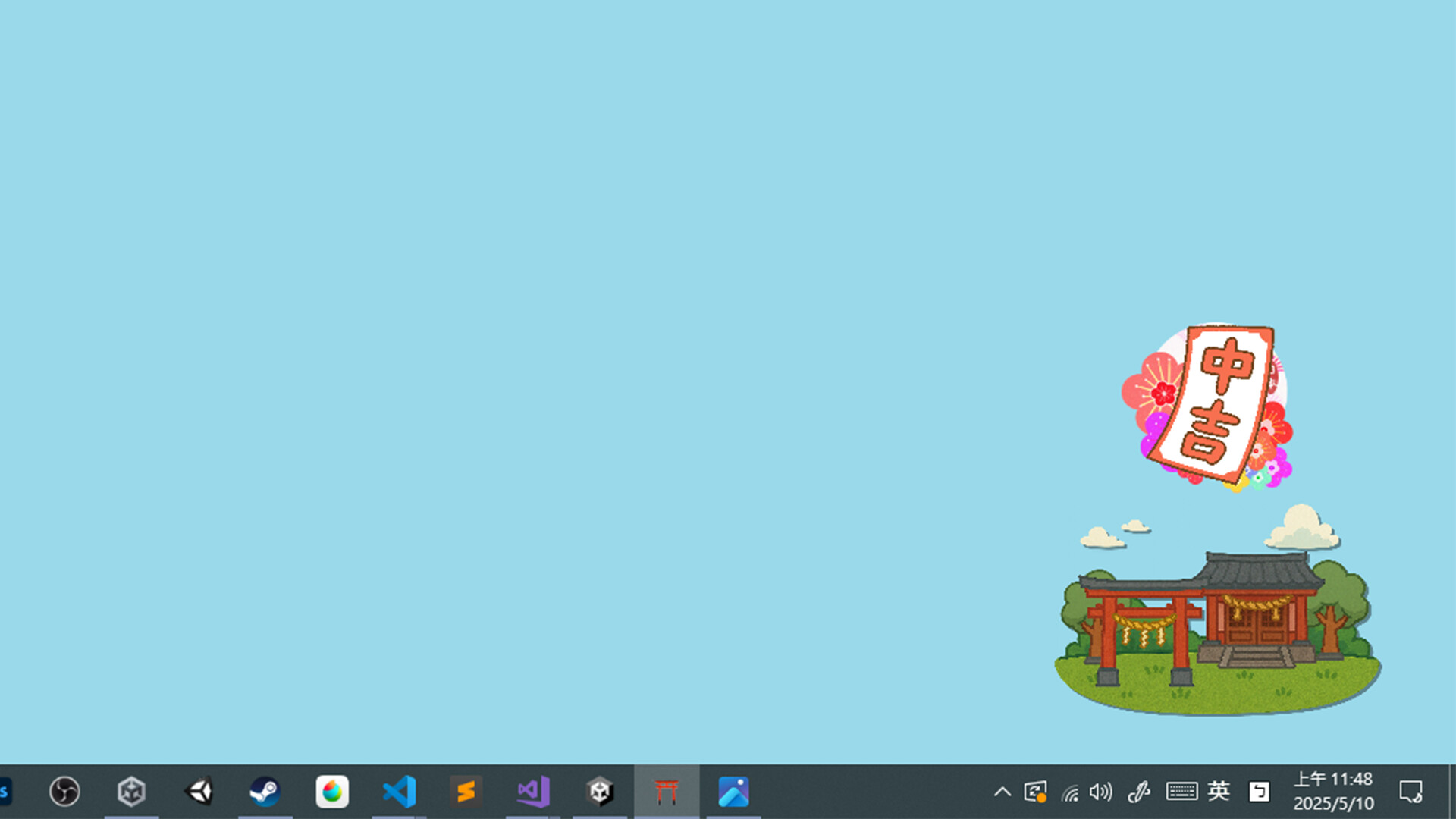1456x819 pixels.
Task: Open the calendar by clicking the clock
Action: click(x=1332, y=792)
